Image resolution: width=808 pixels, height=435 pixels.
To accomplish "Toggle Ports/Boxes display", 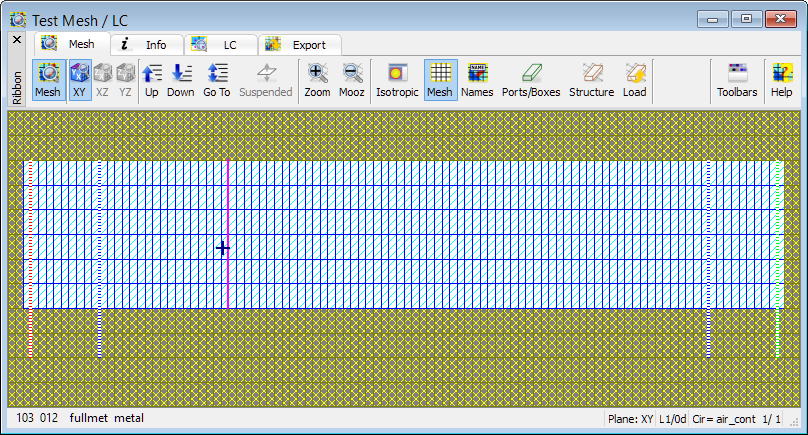I will click(x=531, y=80).
